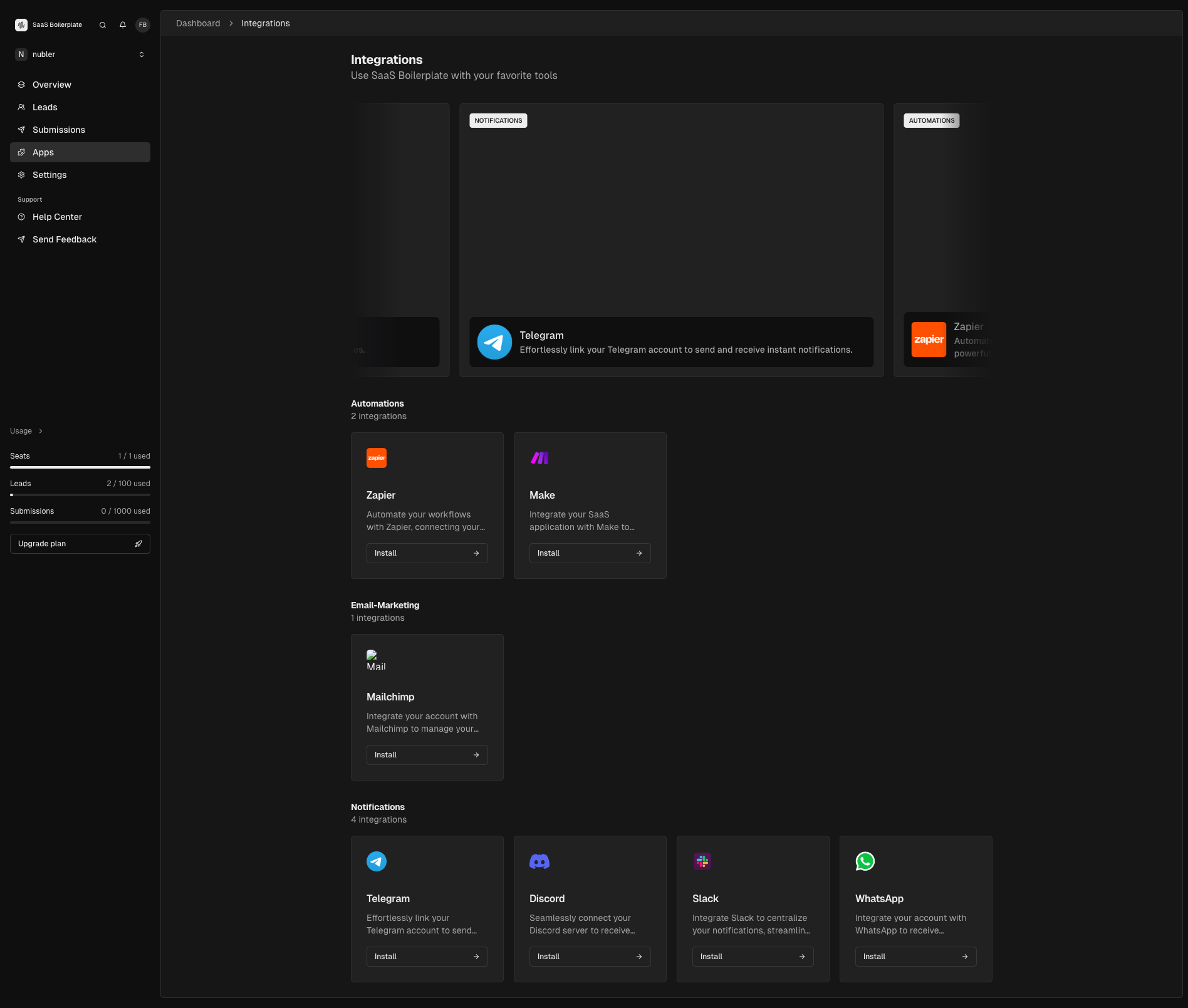Click the Leads usage progress bar
Image resolution: width=1188 pixels, height=1008 pixels.
click(80, 495)
